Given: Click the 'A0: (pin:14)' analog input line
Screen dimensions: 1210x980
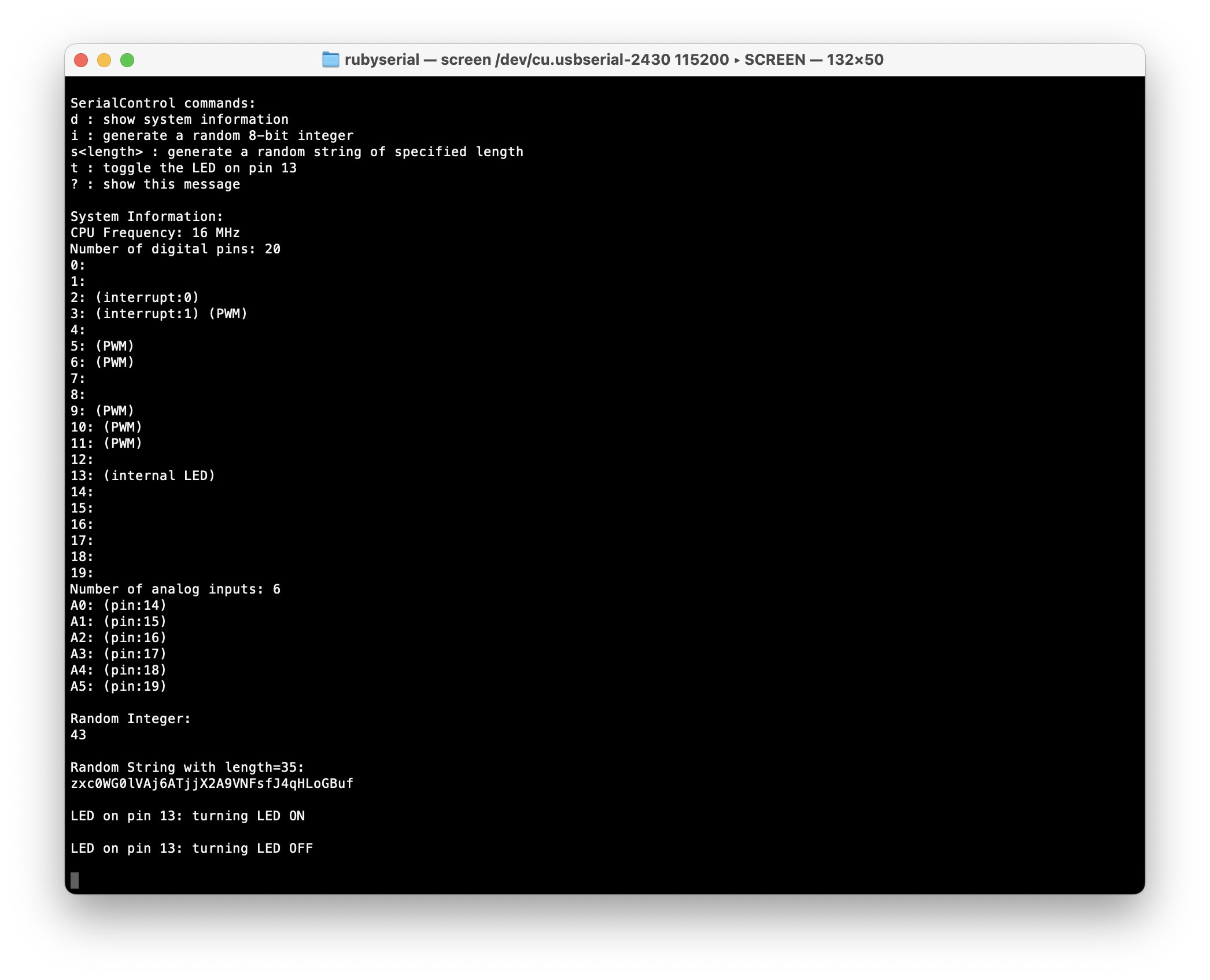Looking at the screenshot, I should coord(118,605).
